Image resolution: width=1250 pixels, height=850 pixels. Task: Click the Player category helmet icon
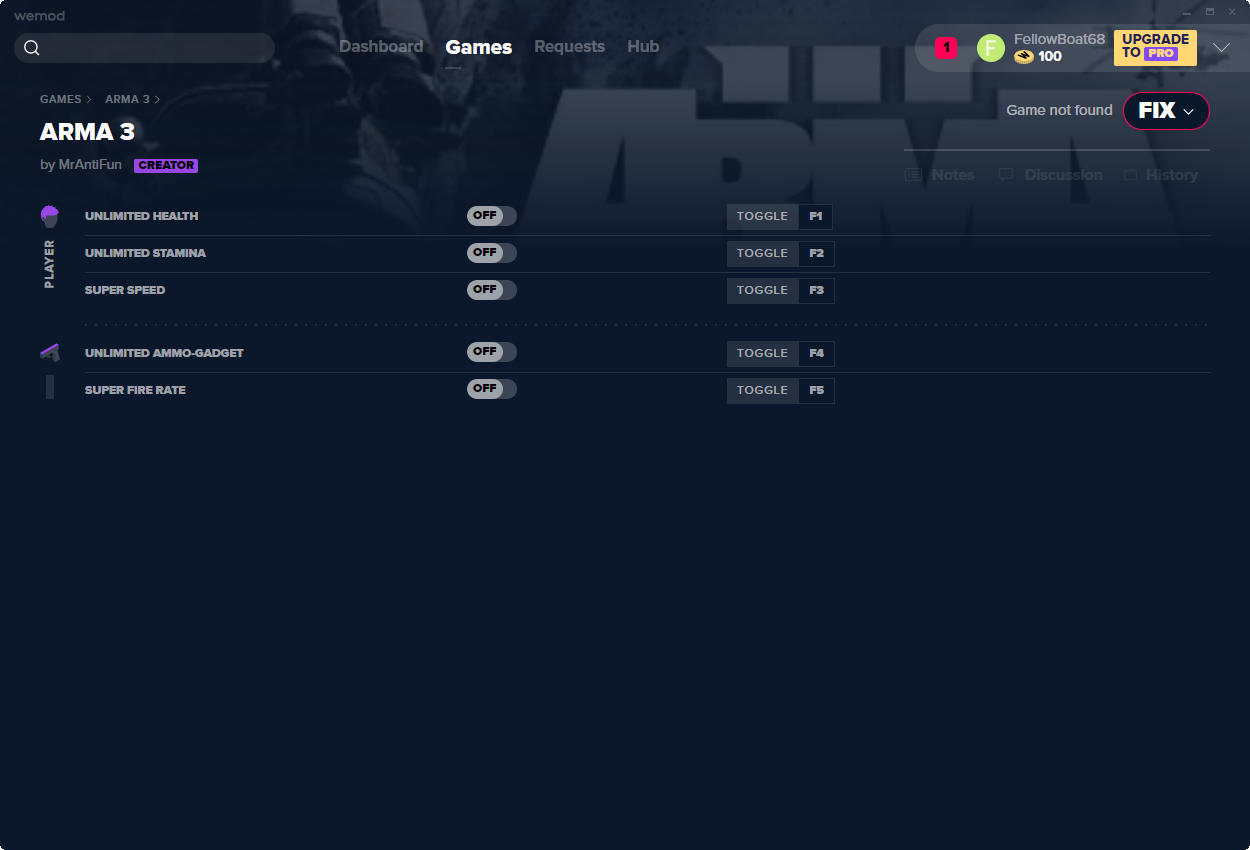50,216
